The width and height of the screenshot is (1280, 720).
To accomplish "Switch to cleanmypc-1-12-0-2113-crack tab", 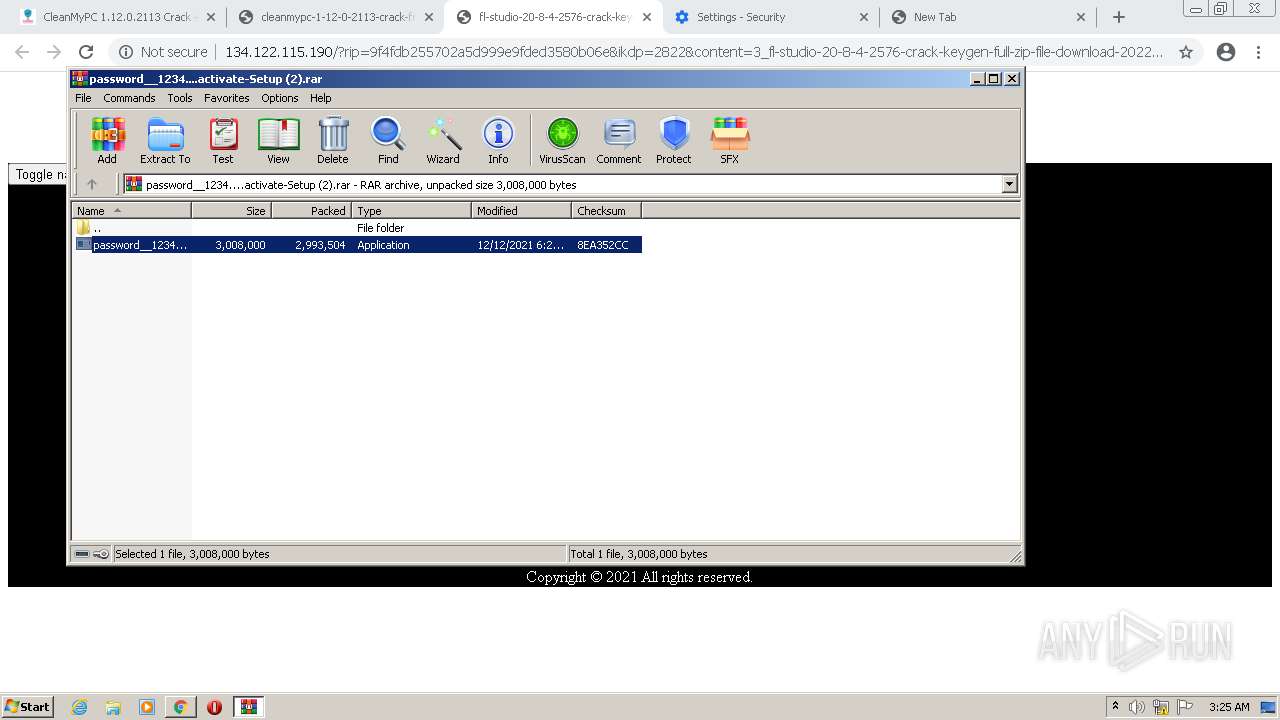I will click(x=336, y=17).
